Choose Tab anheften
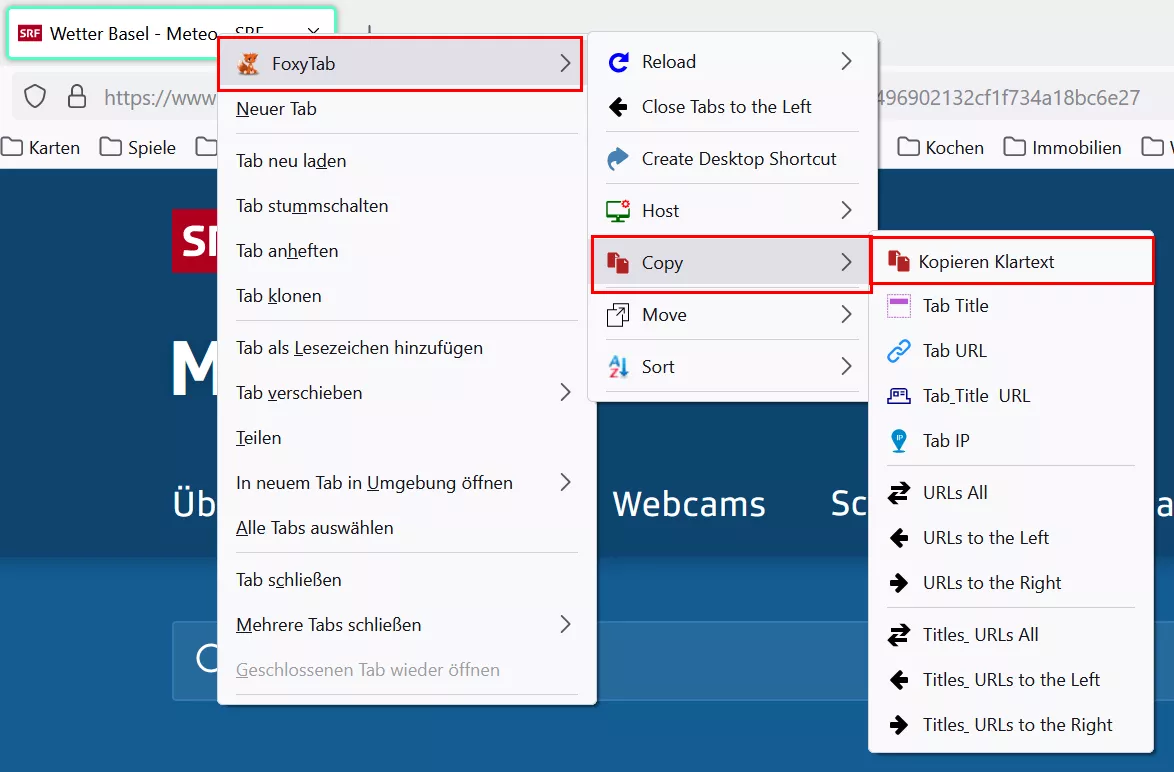The height and width of the screenshot is (772, 1174). point(407,251)
